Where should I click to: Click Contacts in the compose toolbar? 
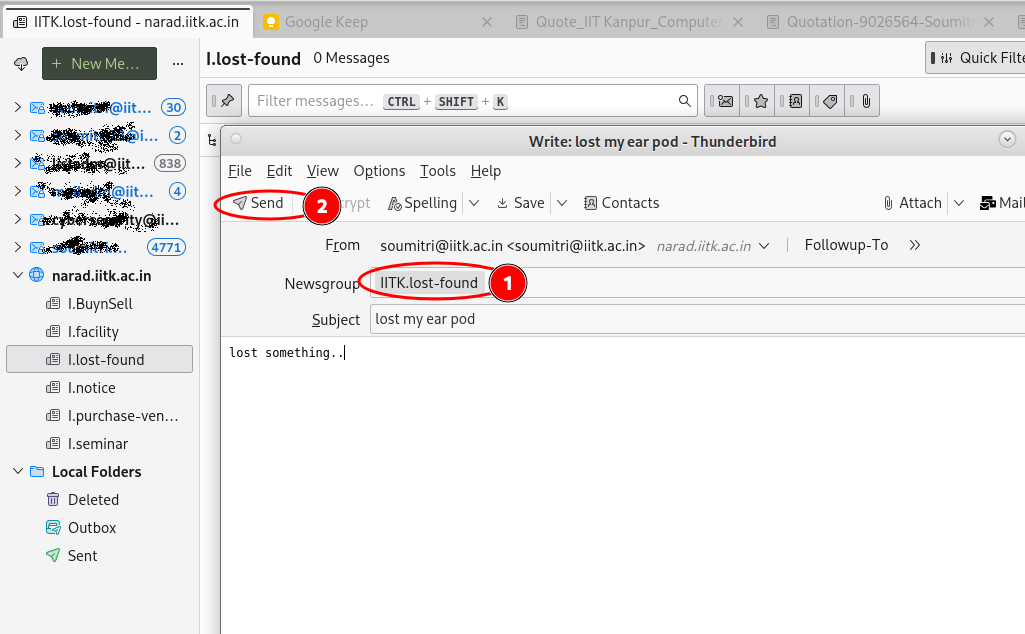[x=621, y=203]
